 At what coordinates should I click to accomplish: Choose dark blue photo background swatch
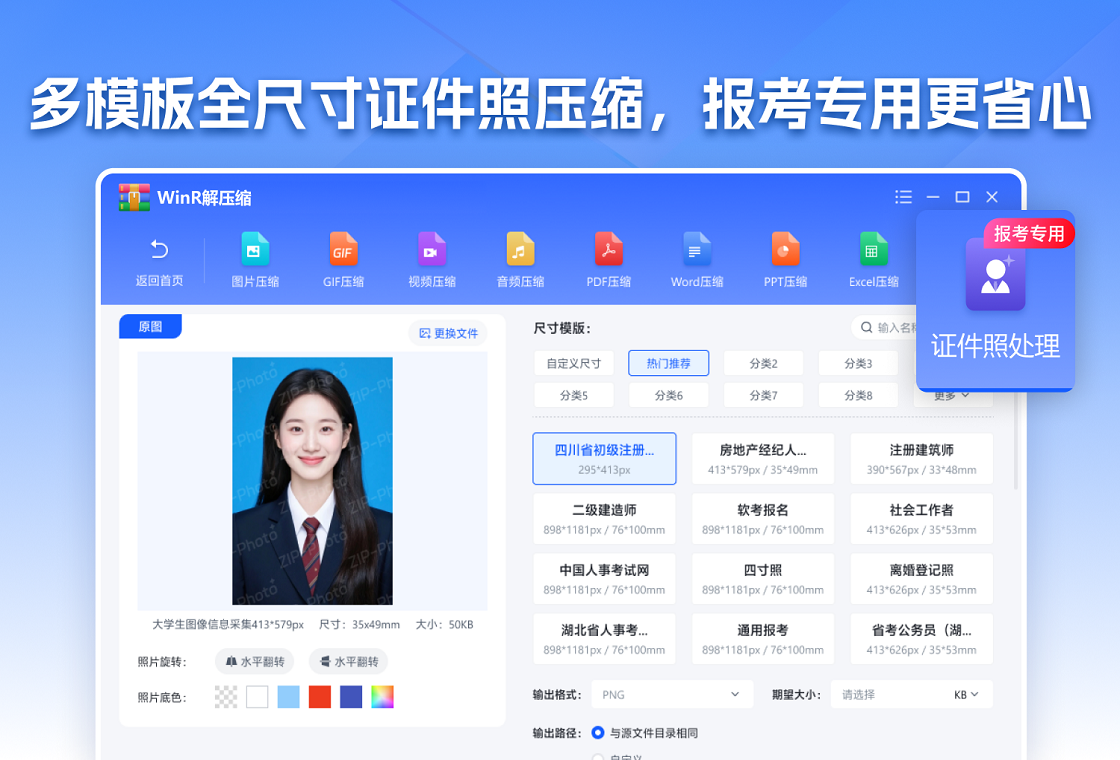pos(351,696)
